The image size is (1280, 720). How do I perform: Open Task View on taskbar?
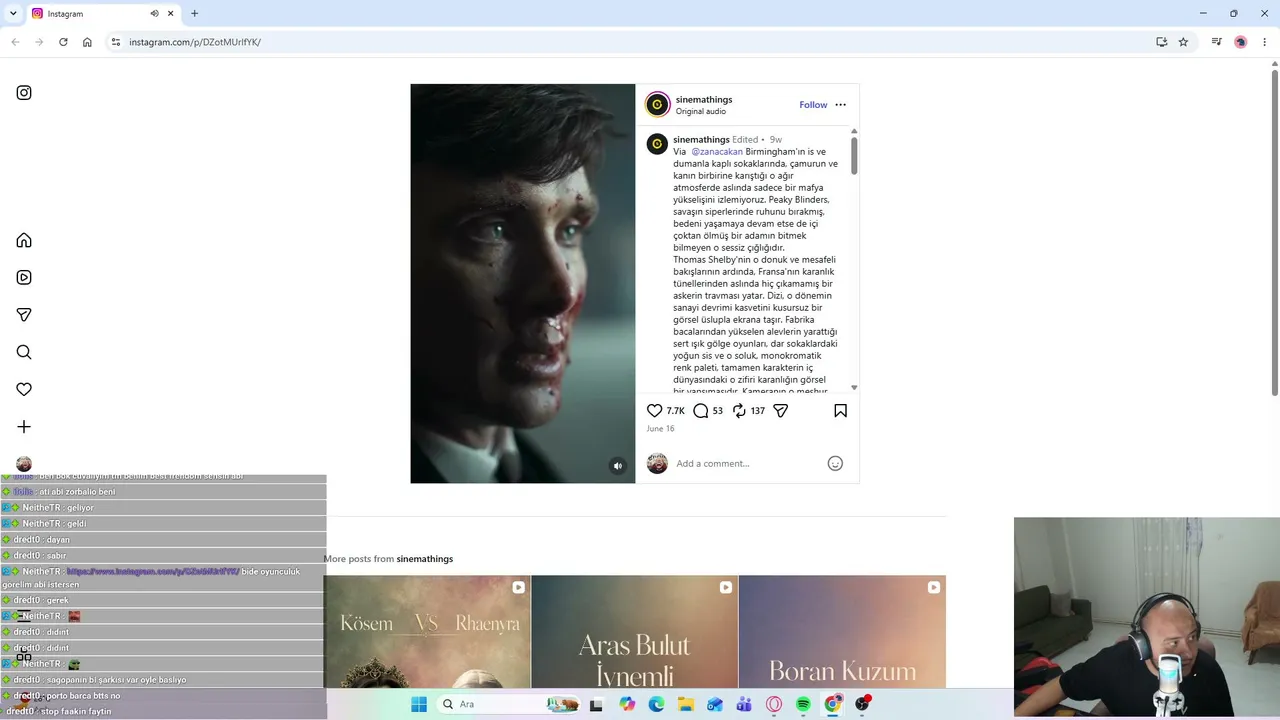596,704
